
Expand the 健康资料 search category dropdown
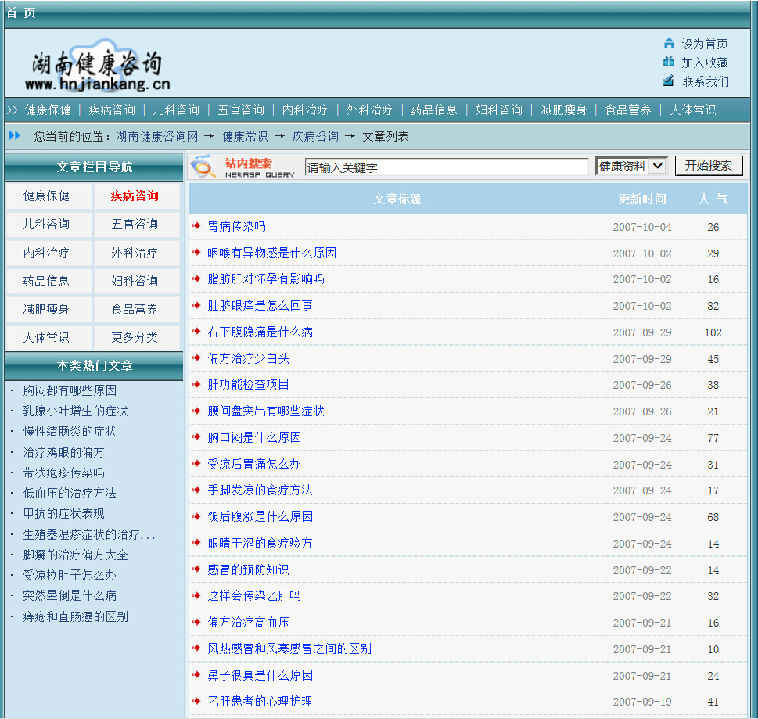click(x=631, y=166)
